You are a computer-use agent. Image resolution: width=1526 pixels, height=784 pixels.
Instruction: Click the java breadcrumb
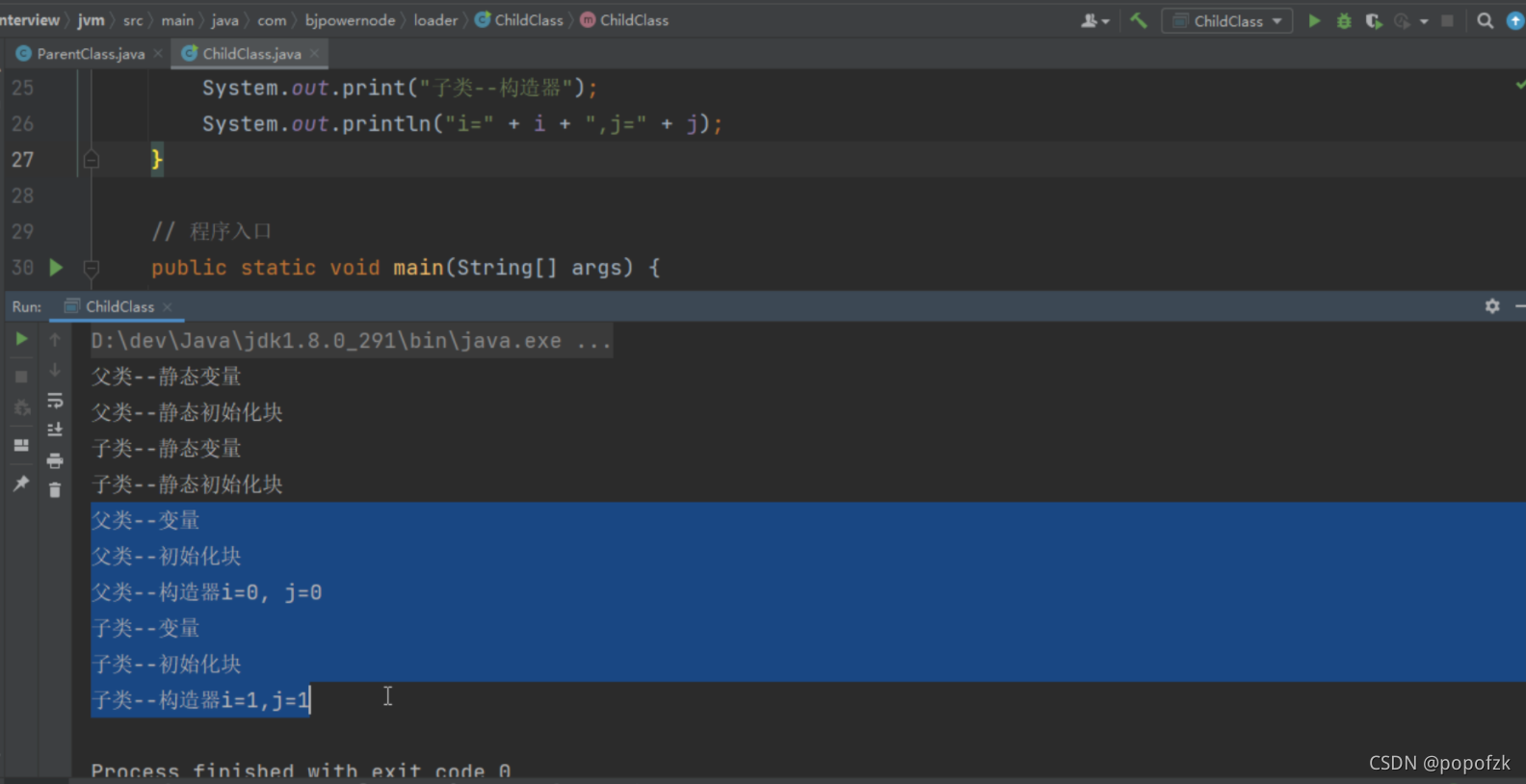click(x=224, y=20)
